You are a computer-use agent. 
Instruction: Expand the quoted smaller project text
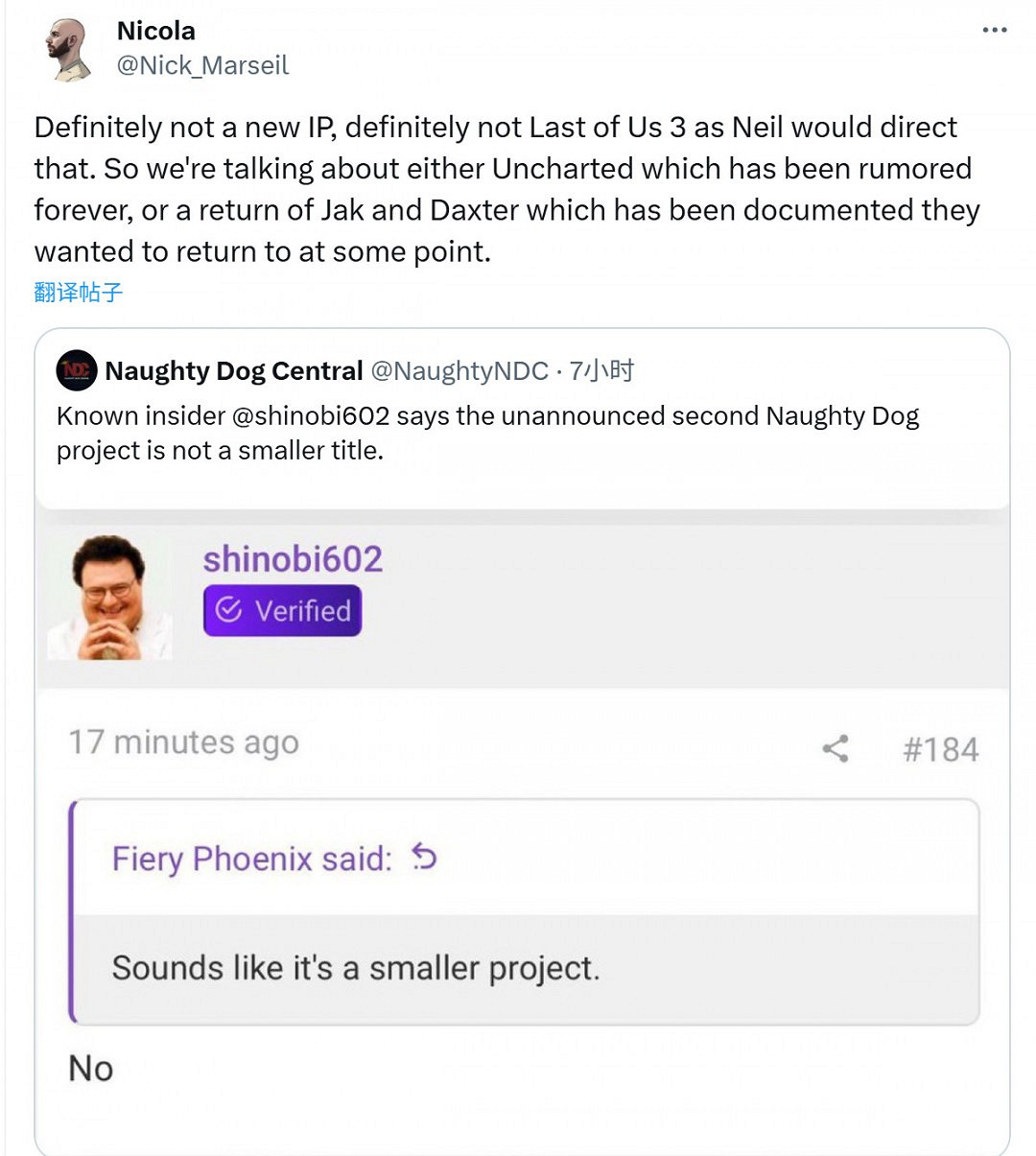tap(356, 968)
